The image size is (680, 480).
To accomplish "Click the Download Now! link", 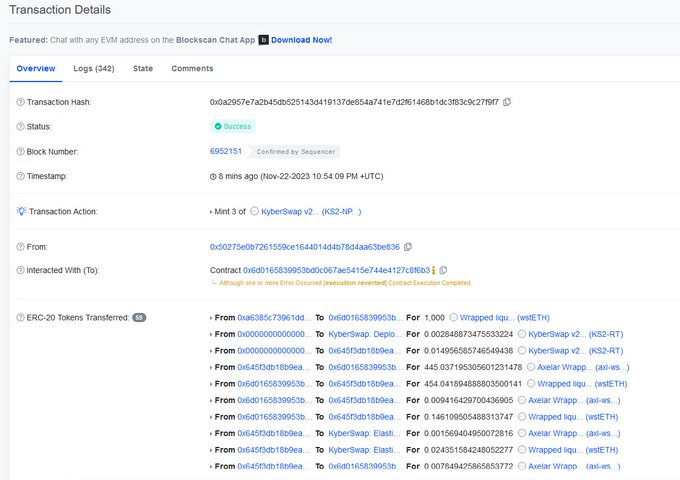I will 301,40.
